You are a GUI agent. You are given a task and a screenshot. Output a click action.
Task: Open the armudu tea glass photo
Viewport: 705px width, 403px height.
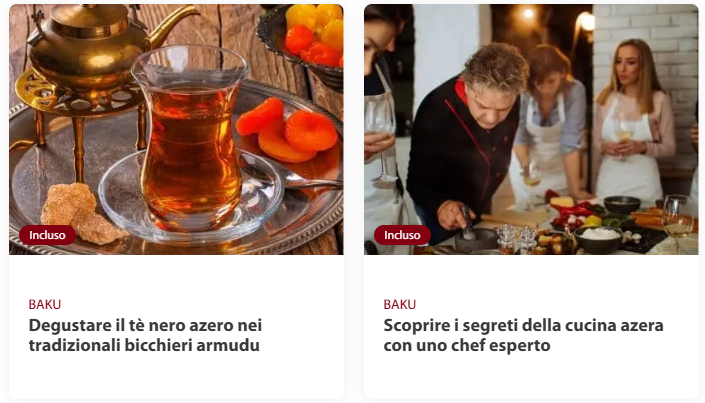pyautogui.click(x=176, y=130)
